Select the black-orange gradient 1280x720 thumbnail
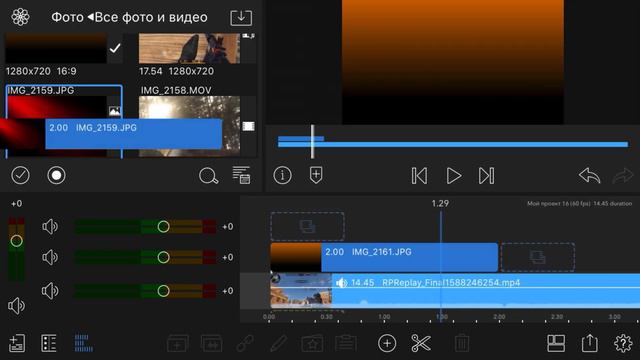The image size is (640, 360). [x=56, y=49]
